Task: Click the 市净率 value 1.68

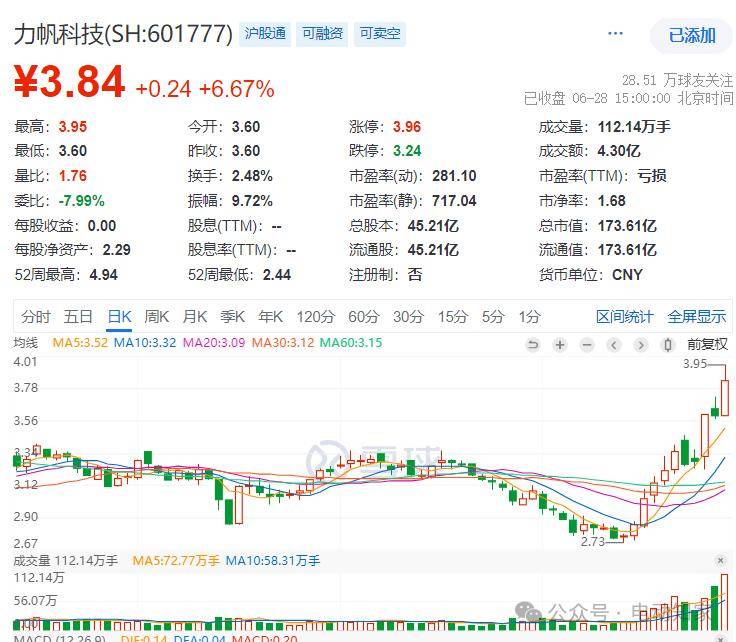Action: pos(611,201)
